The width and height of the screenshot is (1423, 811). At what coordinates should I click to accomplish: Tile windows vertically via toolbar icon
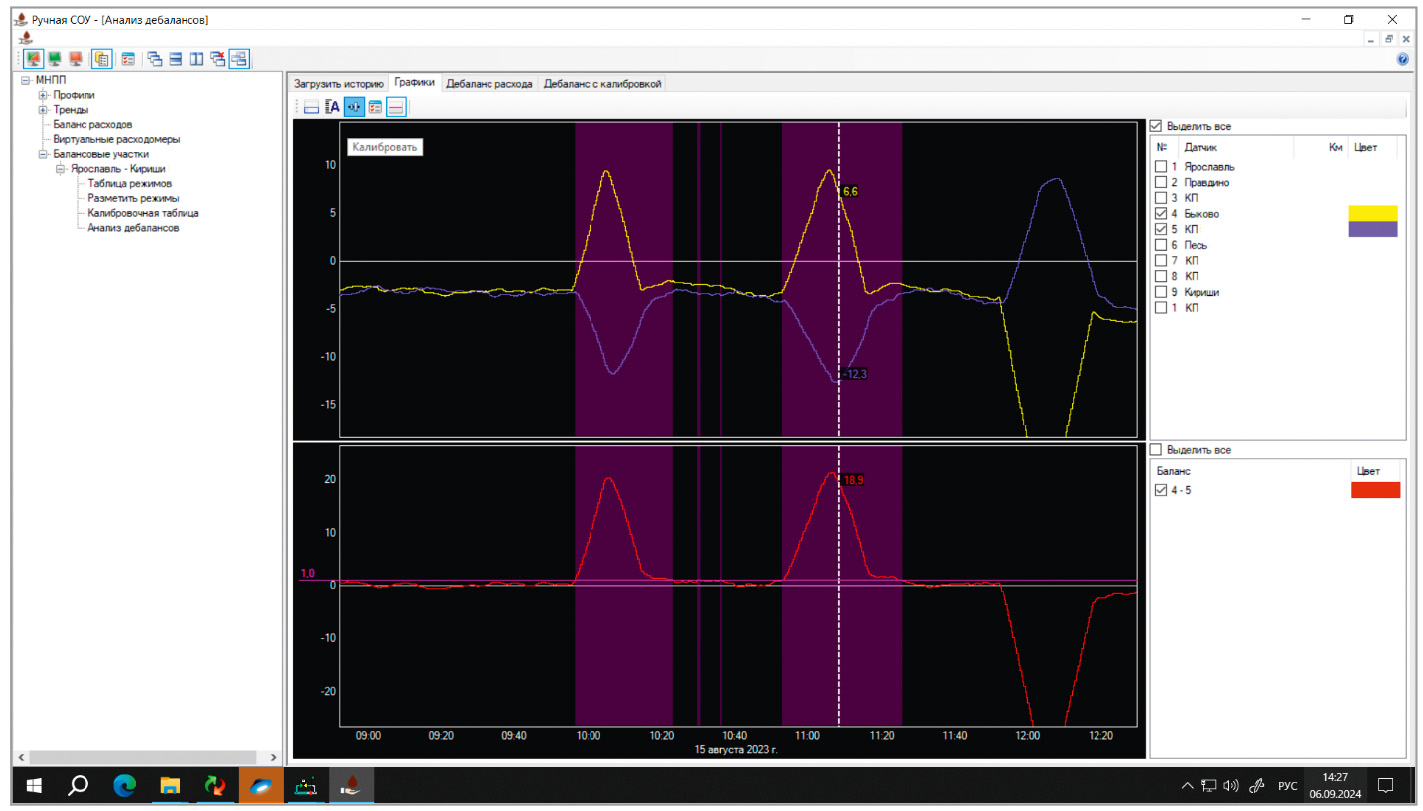(197, 59)
